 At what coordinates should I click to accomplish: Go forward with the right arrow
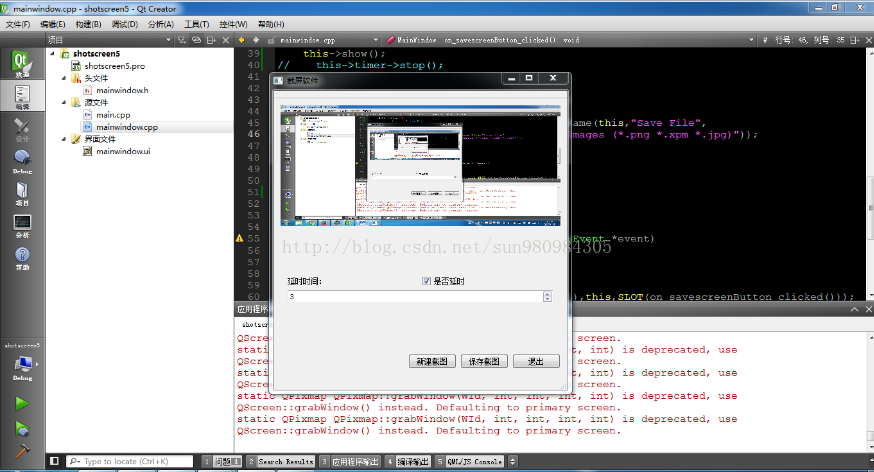(x=256, y=40)
